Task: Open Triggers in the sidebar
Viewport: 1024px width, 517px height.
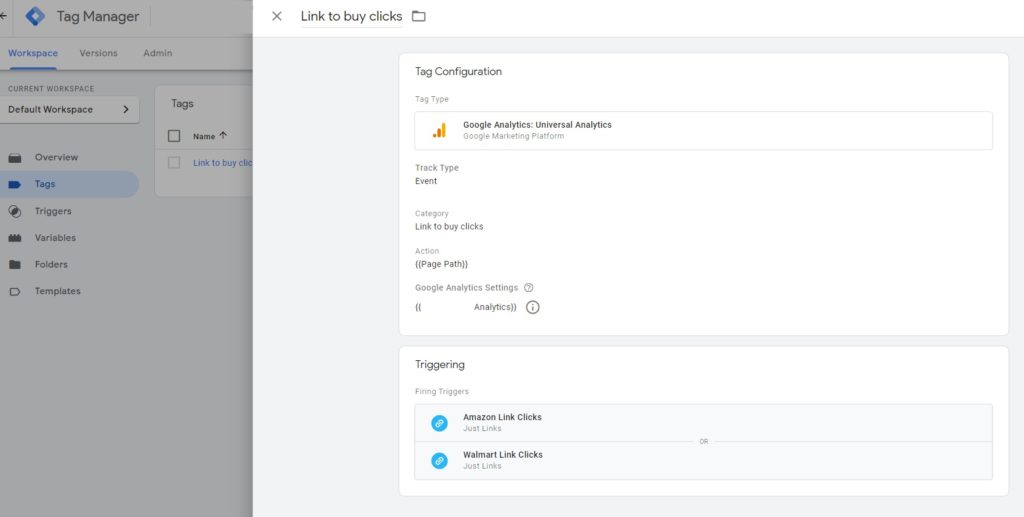Action: click(53, 211)
